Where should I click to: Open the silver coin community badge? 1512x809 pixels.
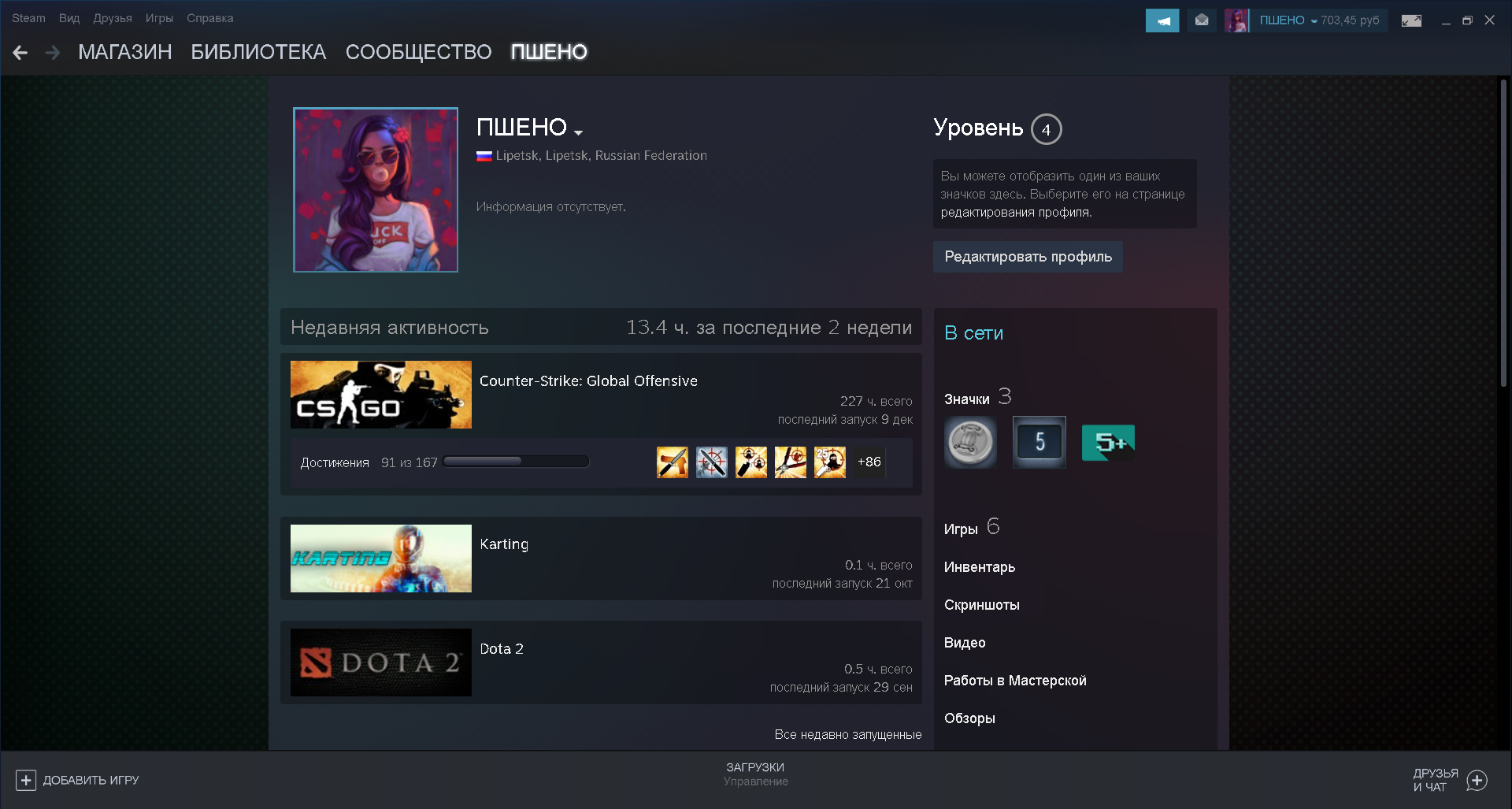(x=970, y=442)
